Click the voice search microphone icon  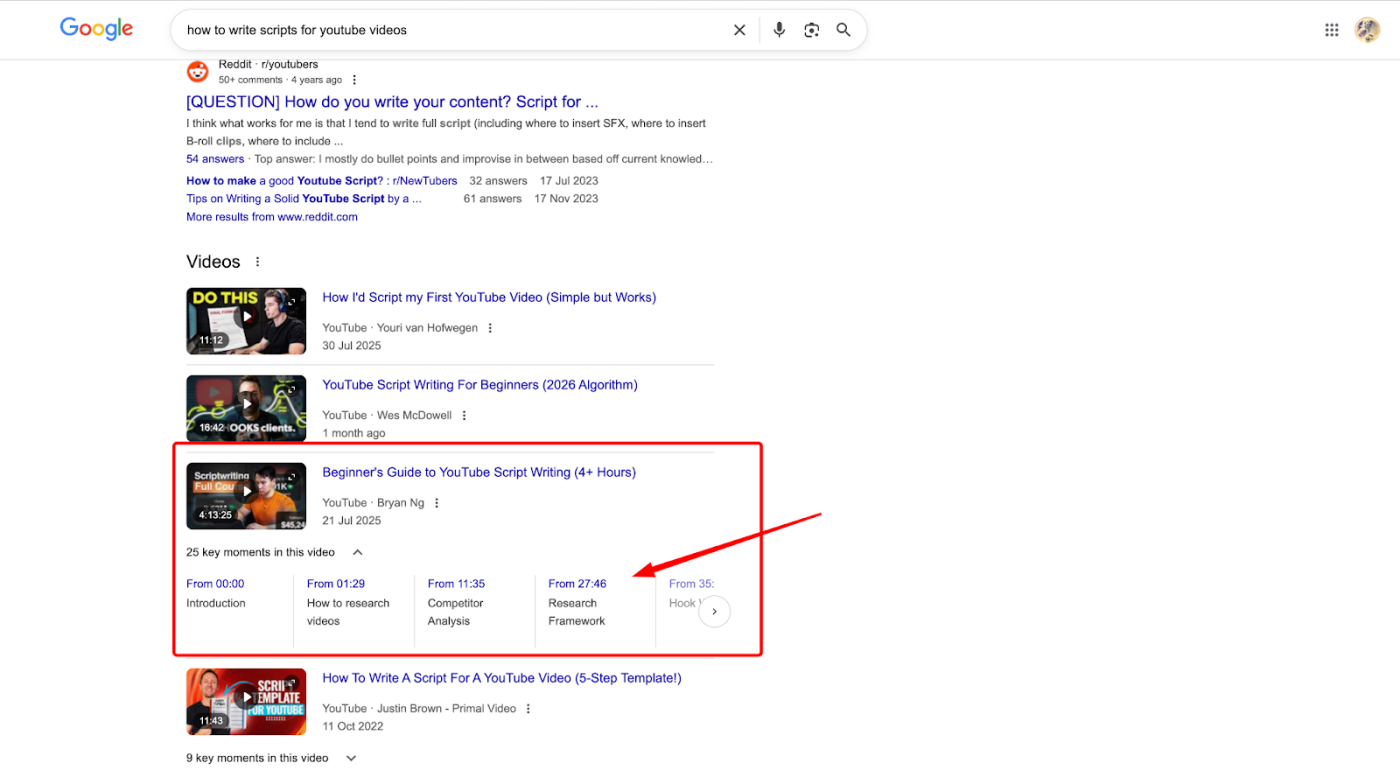coord(779,30)
